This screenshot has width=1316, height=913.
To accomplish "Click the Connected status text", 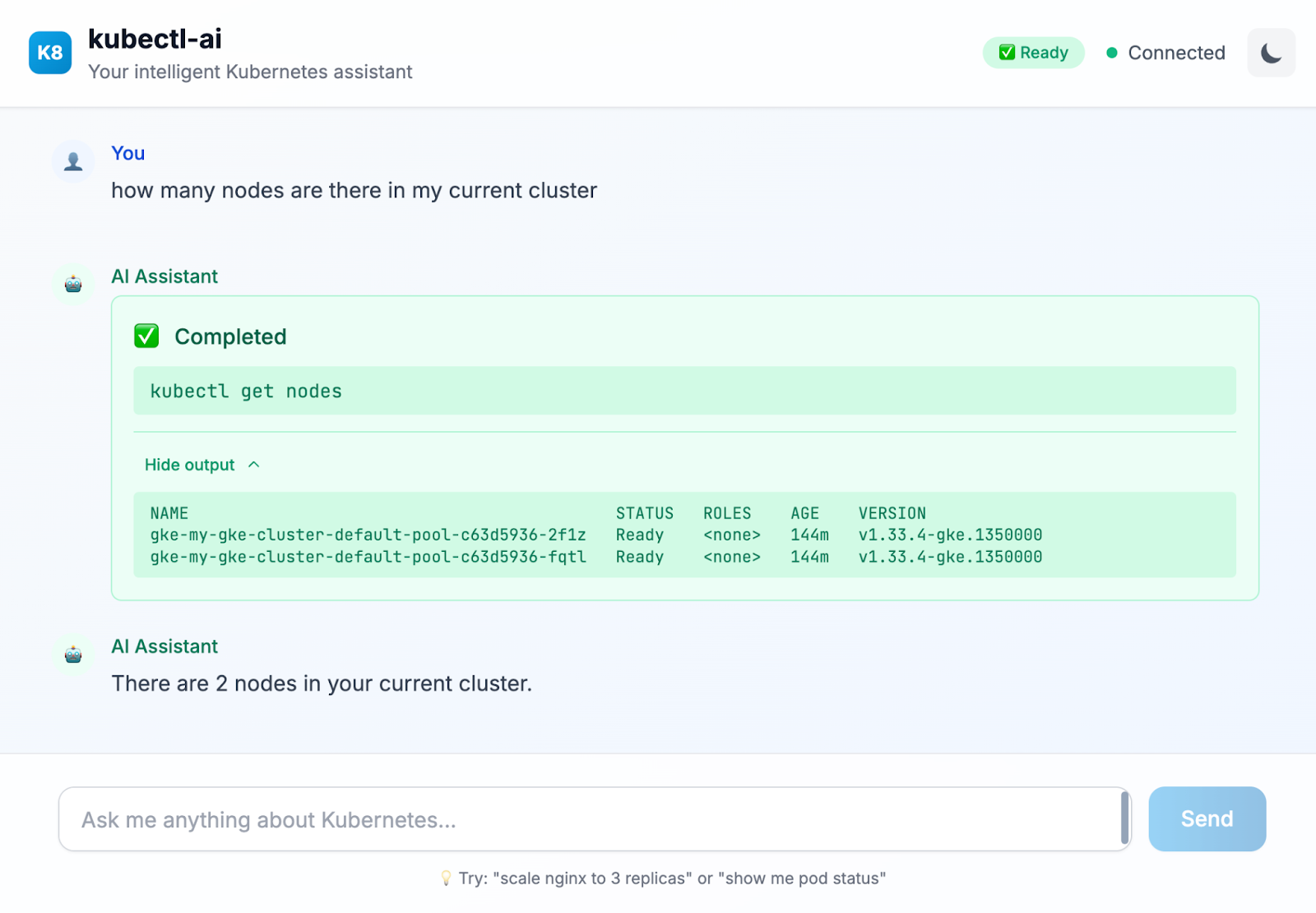I will coord(1176,53).
